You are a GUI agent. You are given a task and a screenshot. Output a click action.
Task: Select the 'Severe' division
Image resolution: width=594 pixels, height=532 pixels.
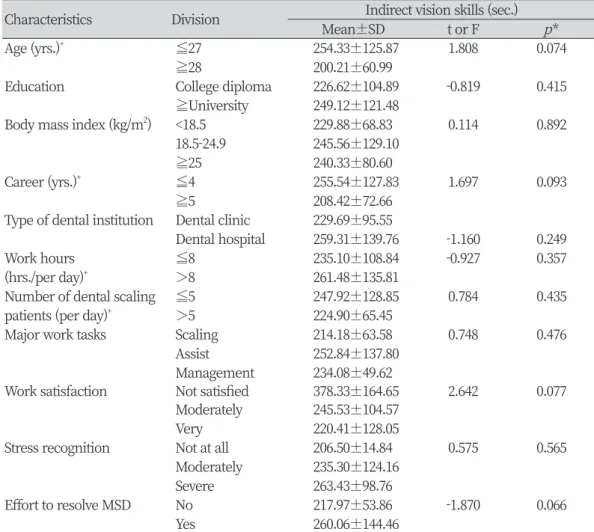[195, 486]
